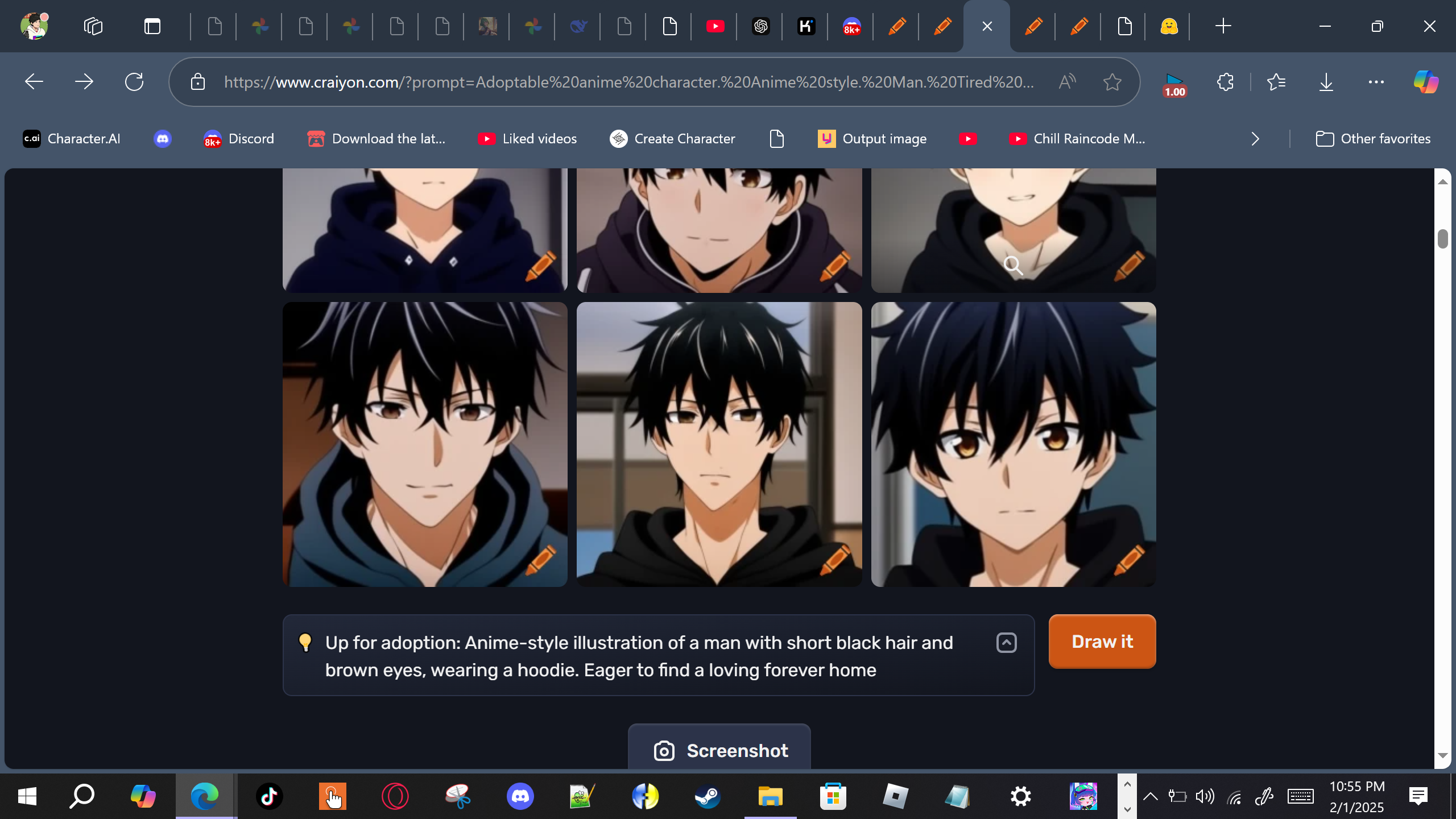Click magnifier zoom icon on top-right image
1456x819 pixels.
(1013, 265)
